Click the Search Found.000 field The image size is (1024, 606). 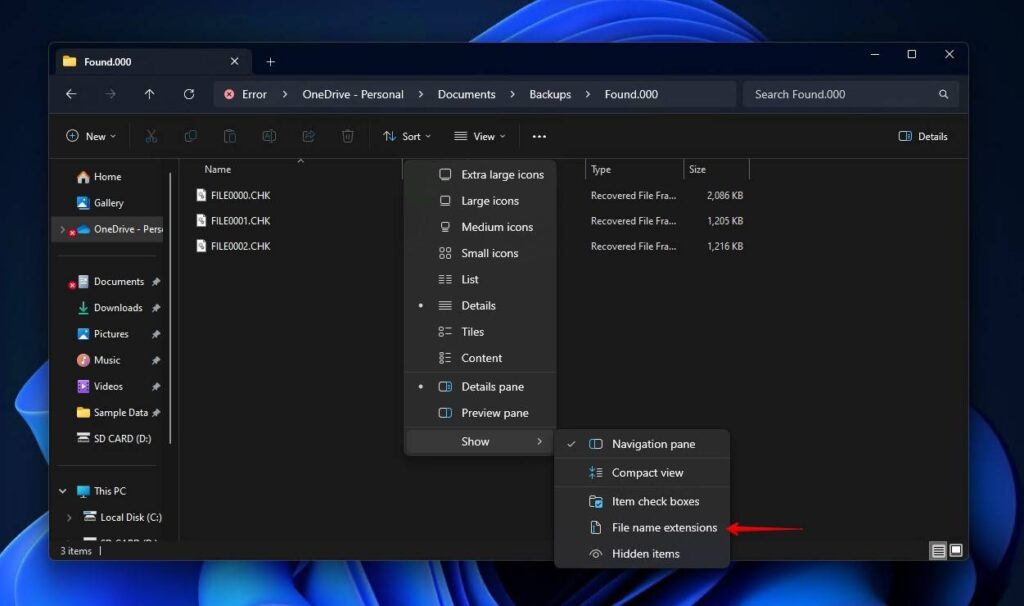tap(840, 94)
